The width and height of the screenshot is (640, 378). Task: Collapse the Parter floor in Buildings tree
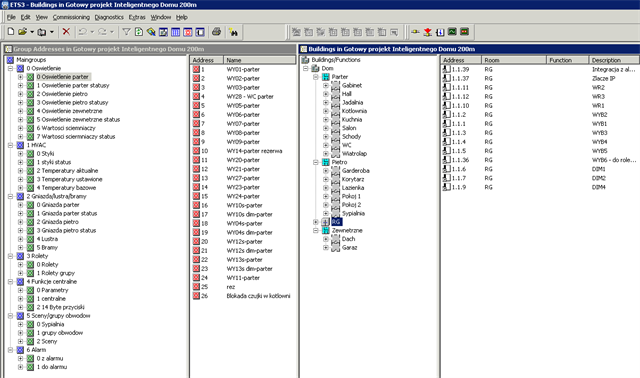pos(316,77)
